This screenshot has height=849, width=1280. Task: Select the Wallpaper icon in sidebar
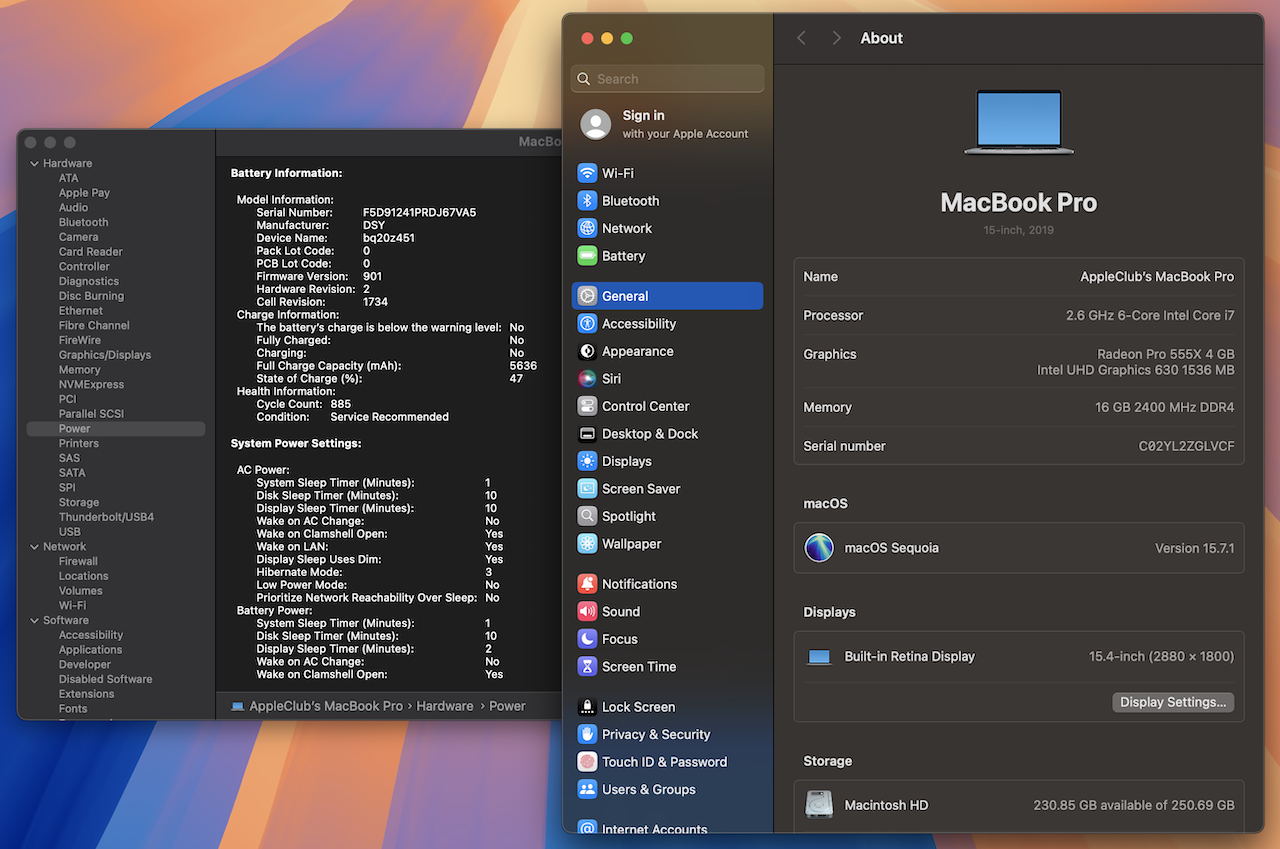[x=587, y=544]
